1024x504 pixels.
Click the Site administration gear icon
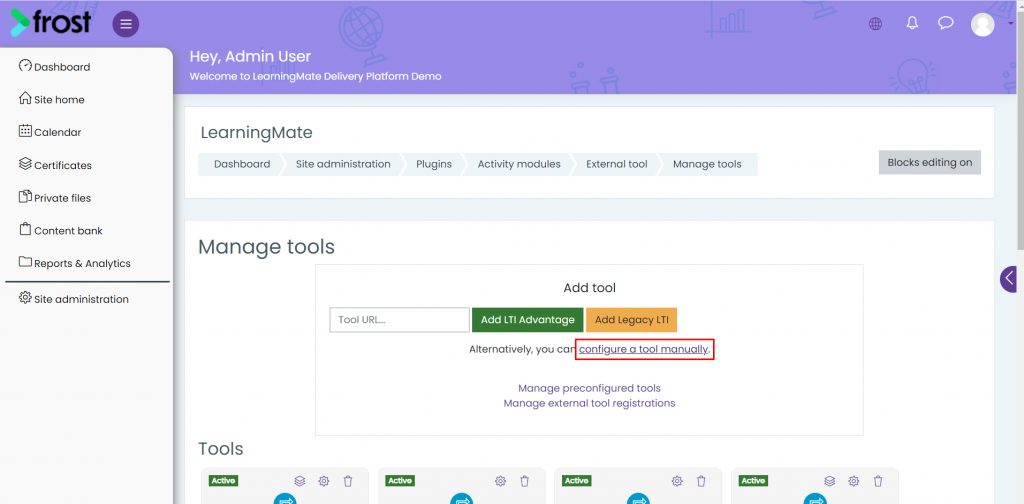coord(25,298)
